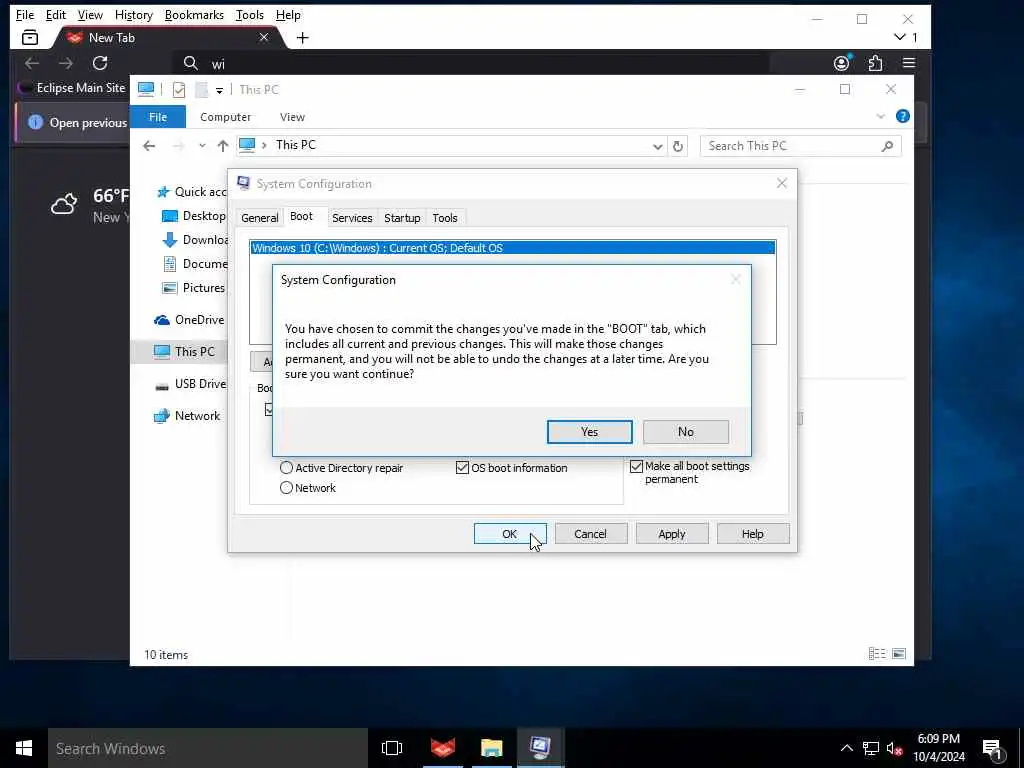Expand the address bar history dropdown
1024x768 pixels.
pos(658,146)
